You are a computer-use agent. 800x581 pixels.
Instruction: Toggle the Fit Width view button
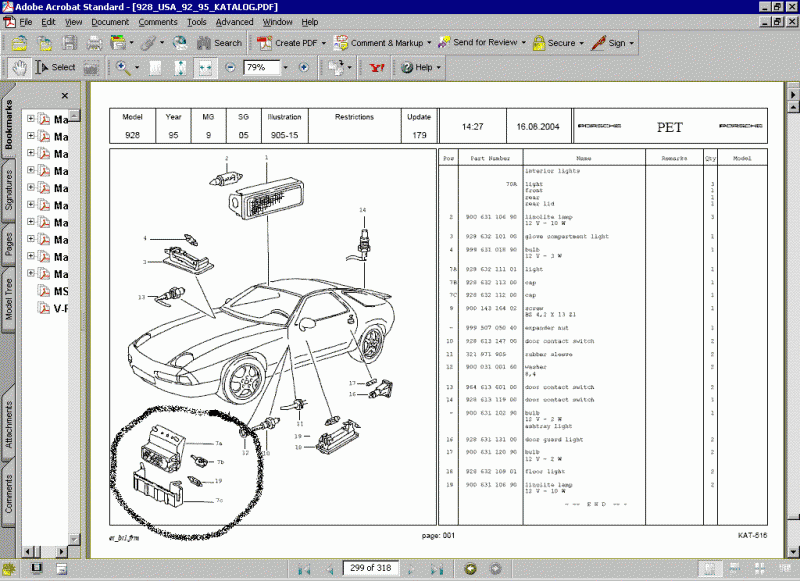pyautogui.click(x=205, y=68)
